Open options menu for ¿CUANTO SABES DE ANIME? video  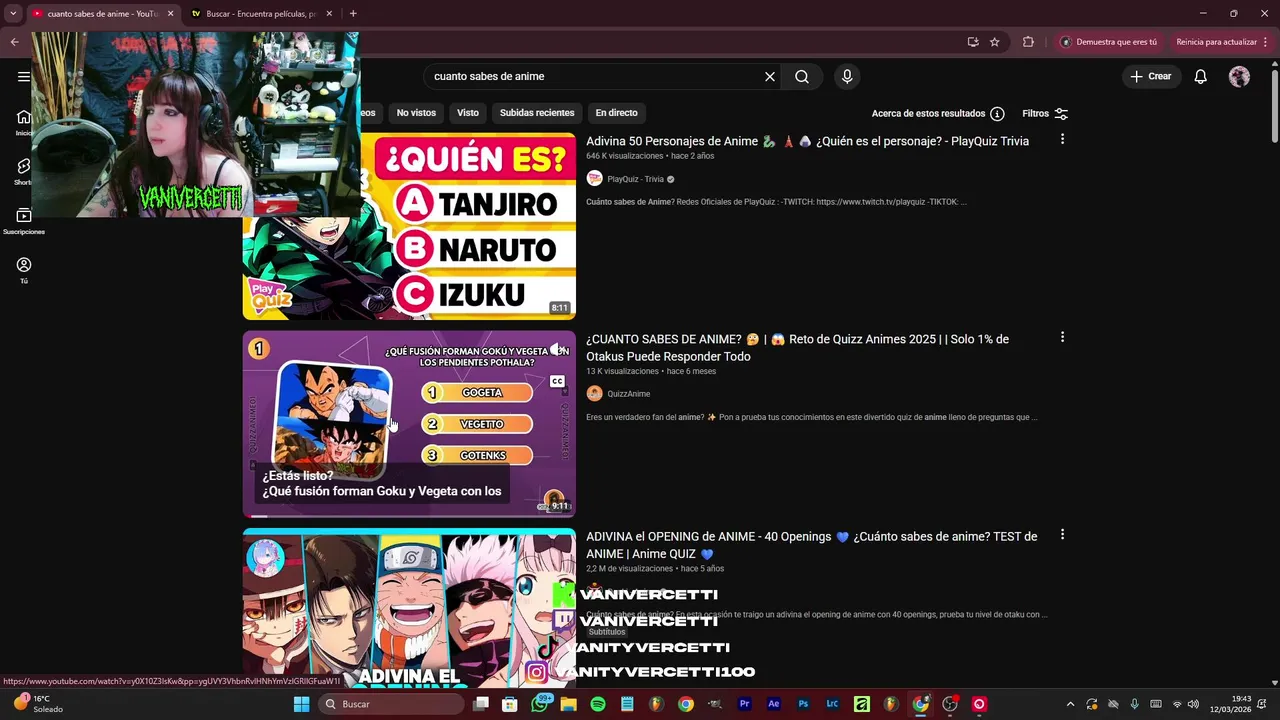1062,337
